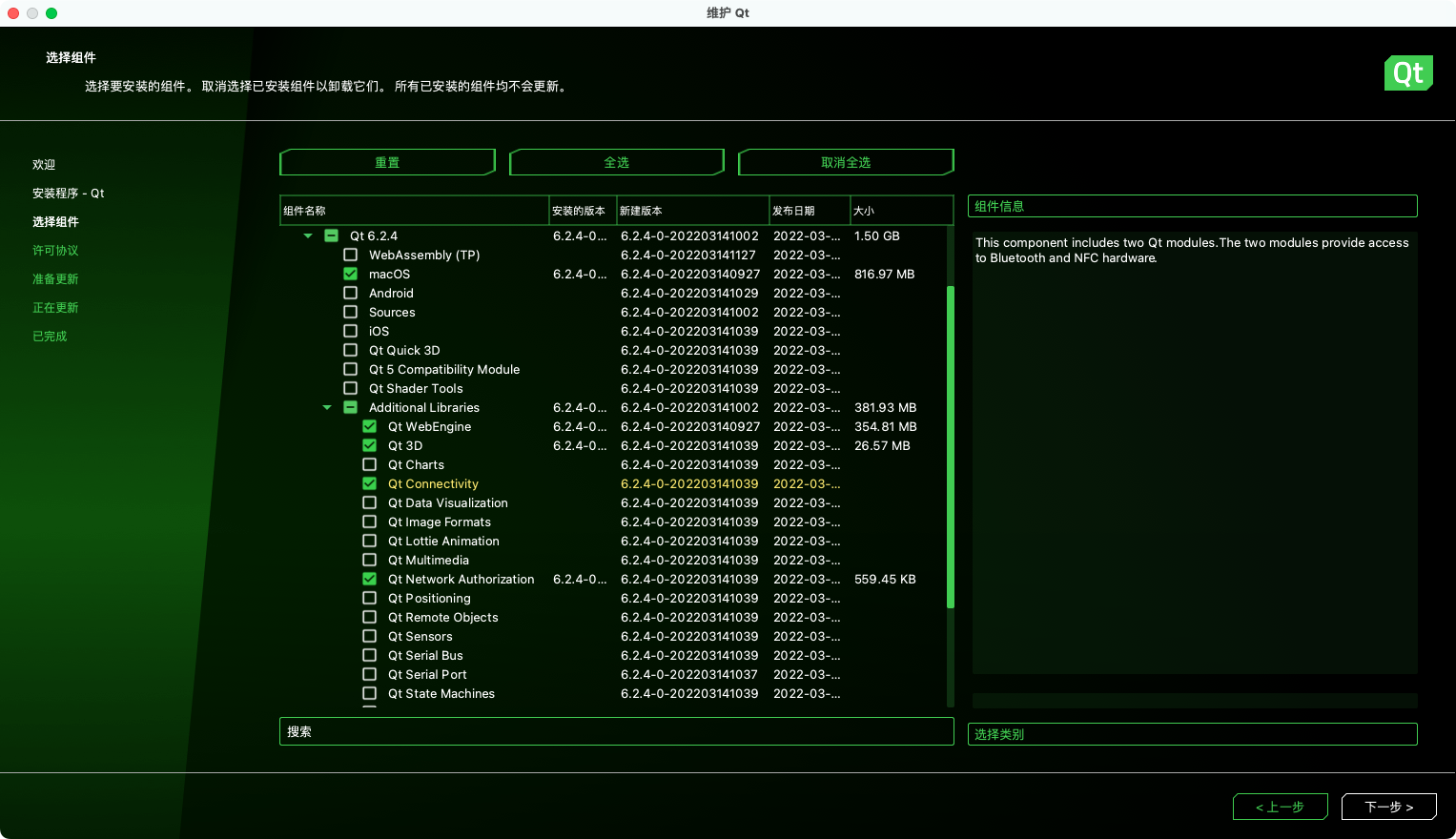Go back with the 上一步 button

1281,807
